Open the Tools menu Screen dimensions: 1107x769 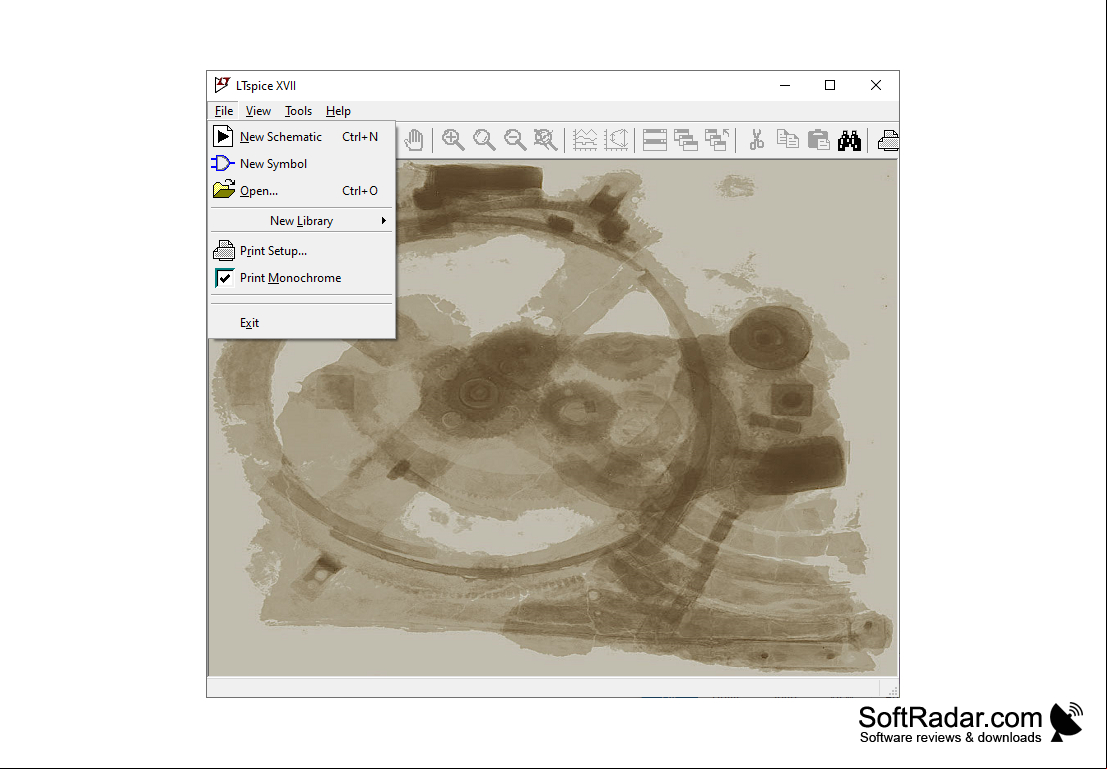pyautogui.click(x=299, y=111)
